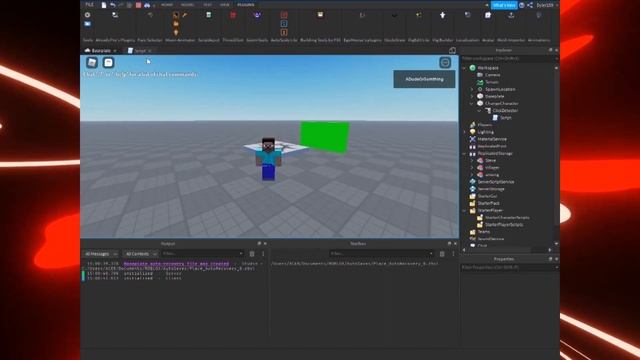
Task: Collapse the ChangeCharacter node
Action: [472, 104]
